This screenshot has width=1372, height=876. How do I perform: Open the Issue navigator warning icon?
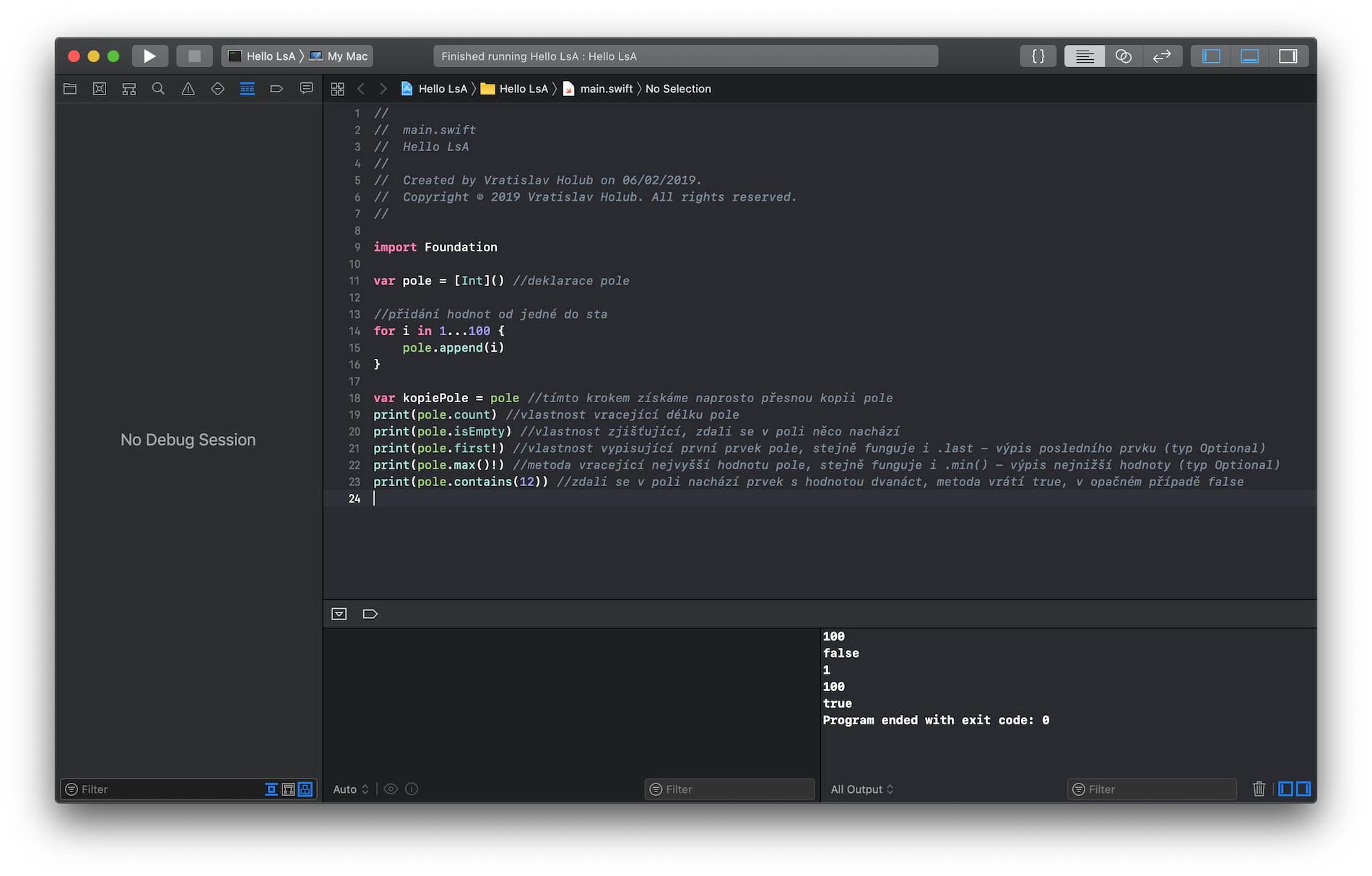188,89
